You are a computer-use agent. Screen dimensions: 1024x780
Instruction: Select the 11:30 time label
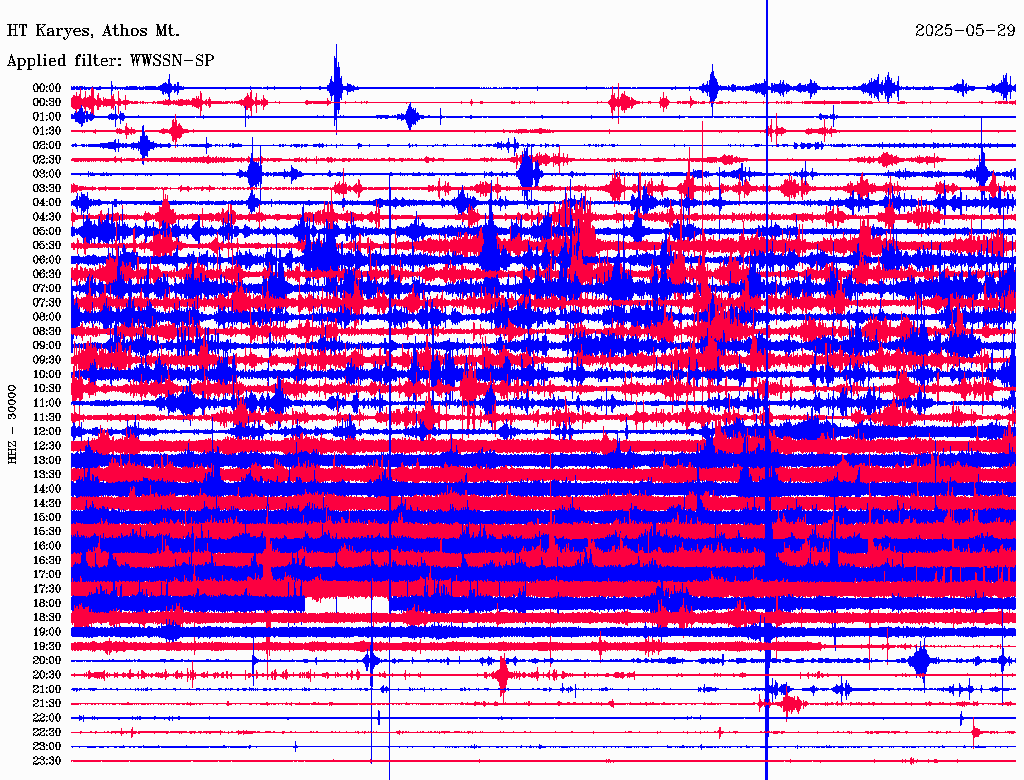point(47,417)
